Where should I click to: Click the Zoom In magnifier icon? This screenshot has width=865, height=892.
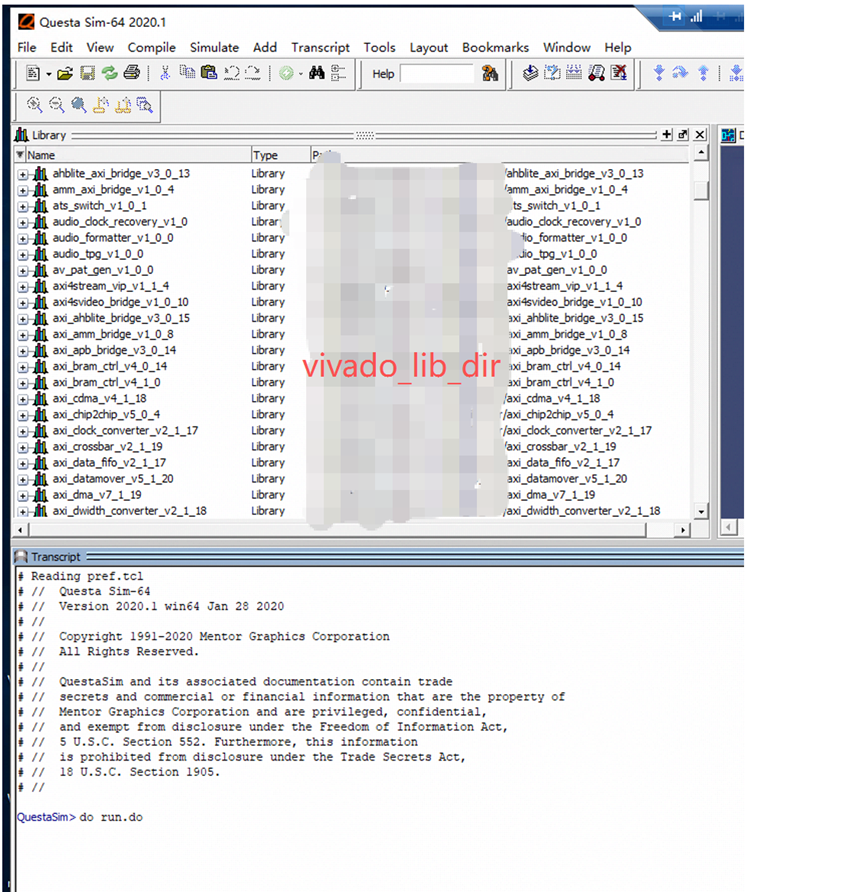pyautogui.click(x=34, y=104)
